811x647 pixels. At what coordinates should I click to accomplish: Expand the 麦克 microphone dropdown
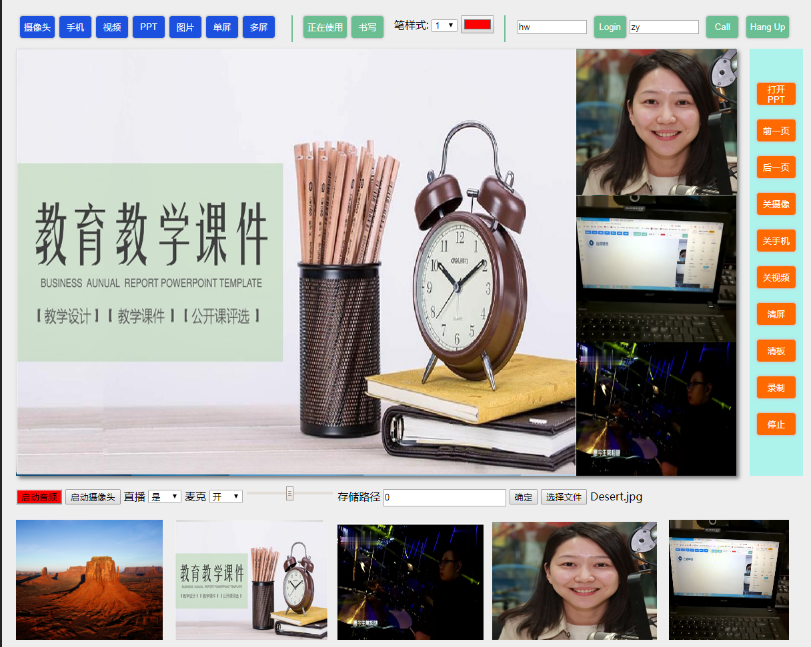point(226,496)
